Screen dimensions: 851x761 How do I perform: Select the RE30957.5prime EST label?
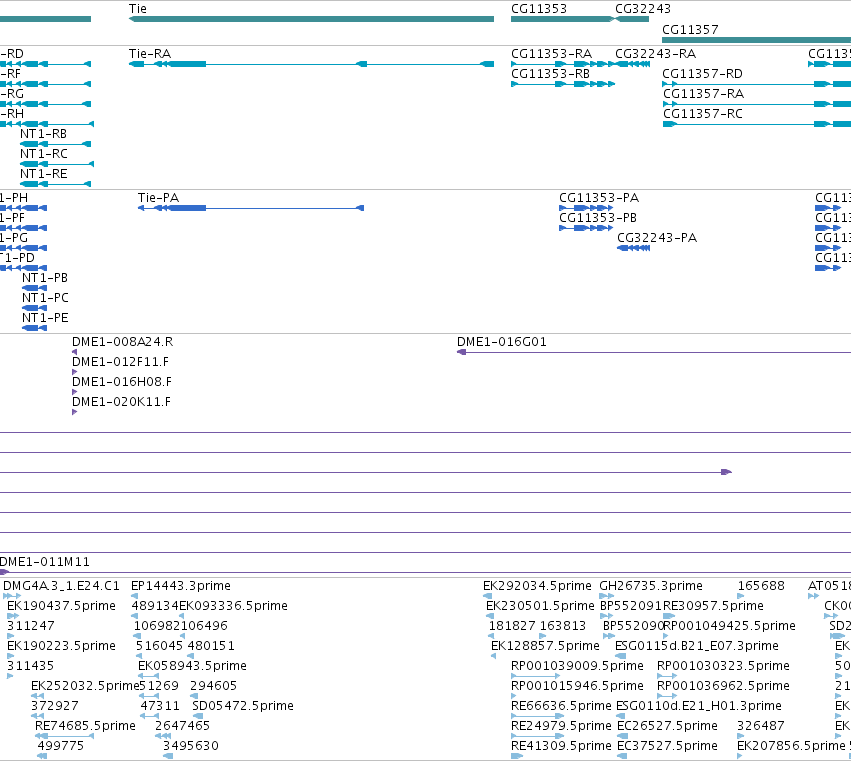713,606
